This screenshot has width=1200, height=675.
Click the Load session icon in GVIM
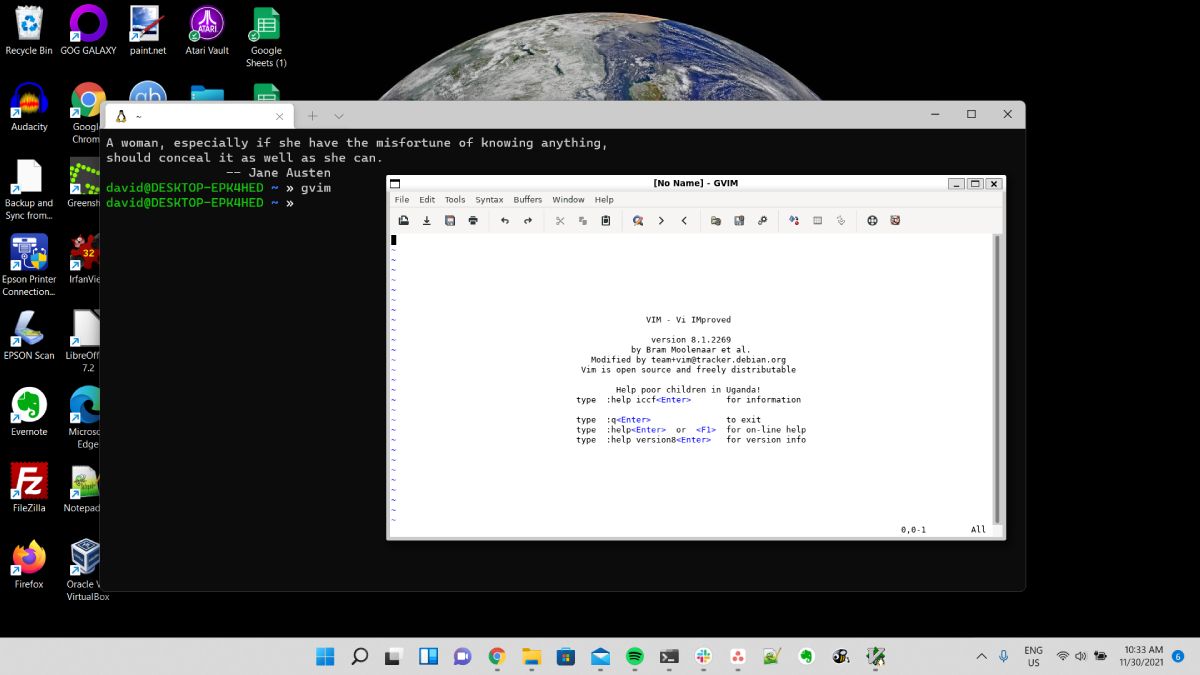point(716,220)
